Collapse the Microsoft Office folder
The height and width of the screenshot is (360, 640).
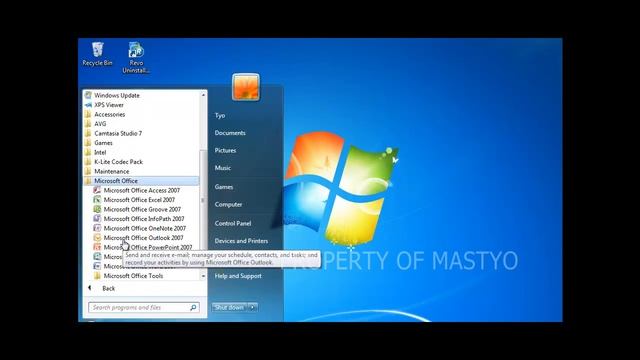[142, 181]
